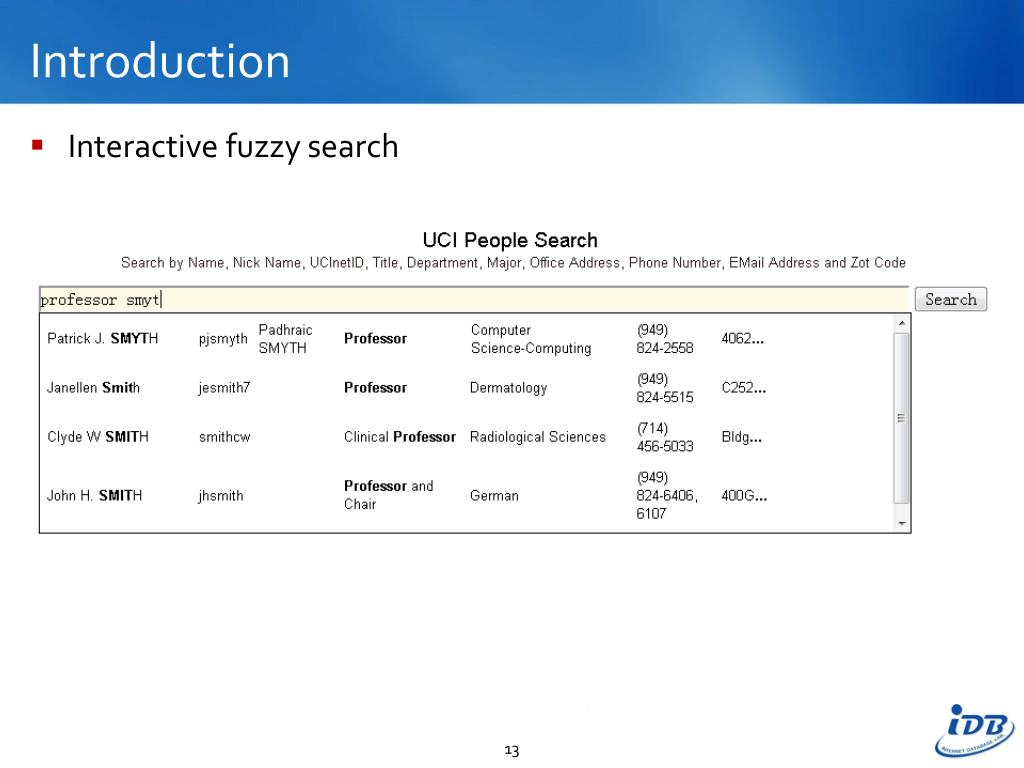Click the 'Dermatology' department cell
1024x768 pixels.
point(509,388)
